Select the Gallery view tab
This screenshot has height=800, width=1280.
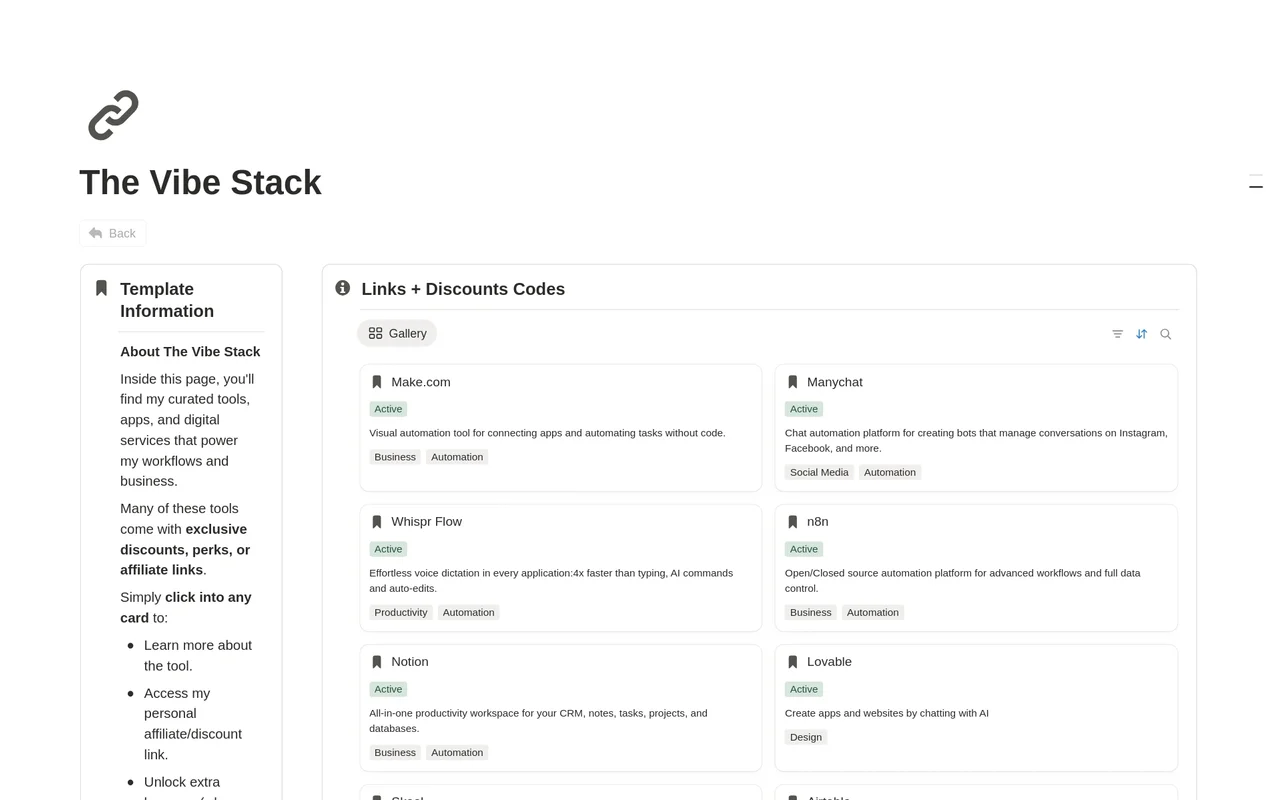click(x=397, y=333)
